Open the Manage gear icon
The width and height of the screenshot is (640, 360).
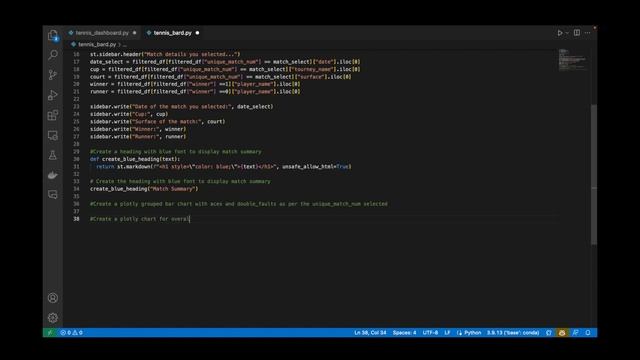coord(53,318)
